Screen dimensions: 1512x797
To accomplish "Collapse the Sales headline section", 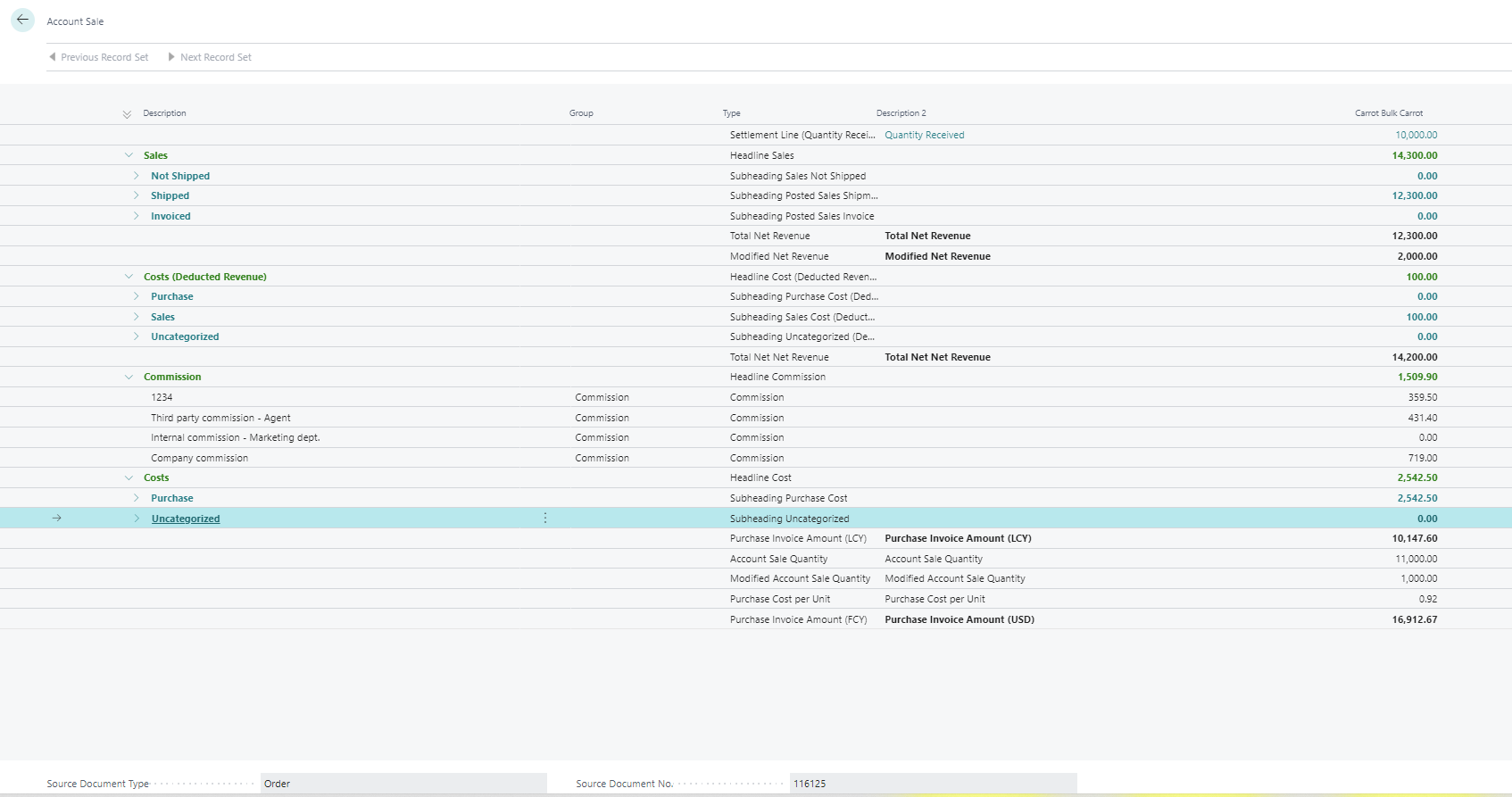I will (129, 155).
